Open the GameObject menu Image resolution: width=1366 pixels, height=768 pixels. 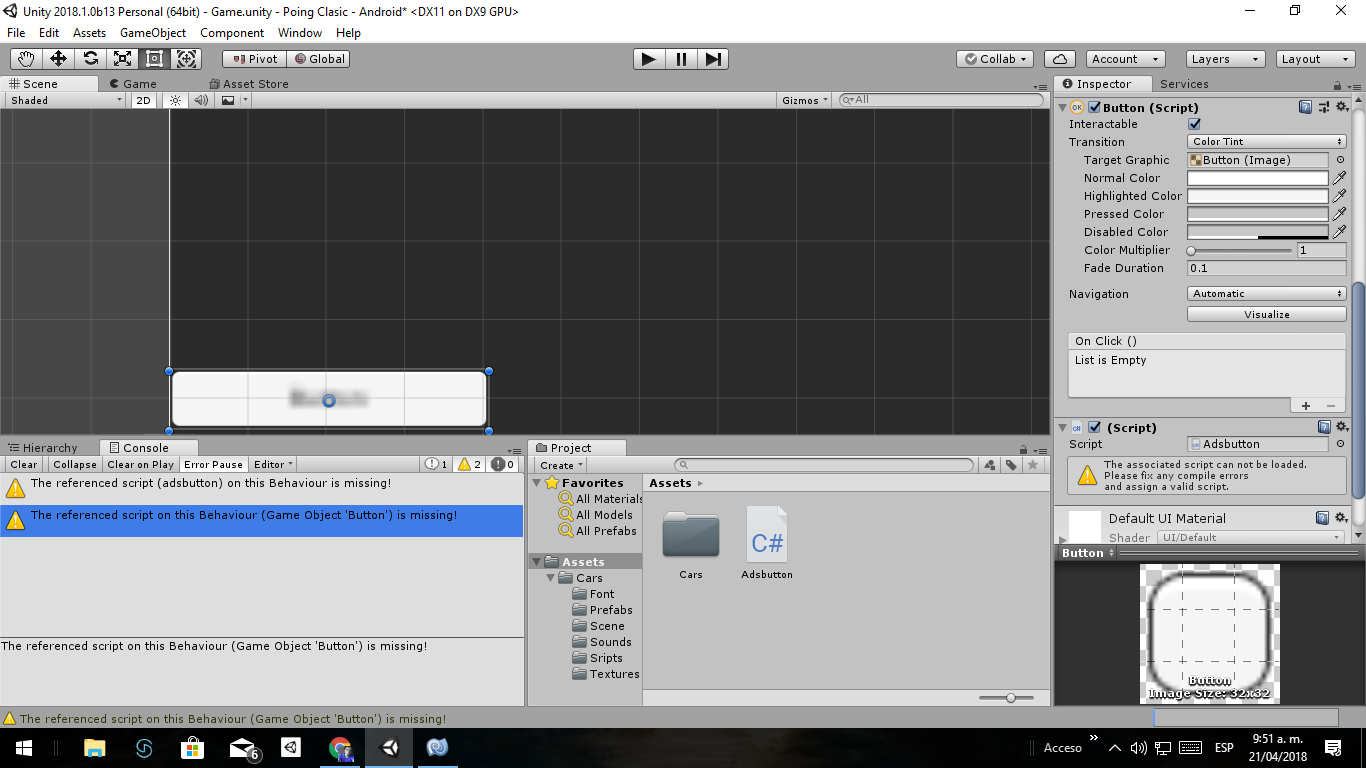(153, 33)
